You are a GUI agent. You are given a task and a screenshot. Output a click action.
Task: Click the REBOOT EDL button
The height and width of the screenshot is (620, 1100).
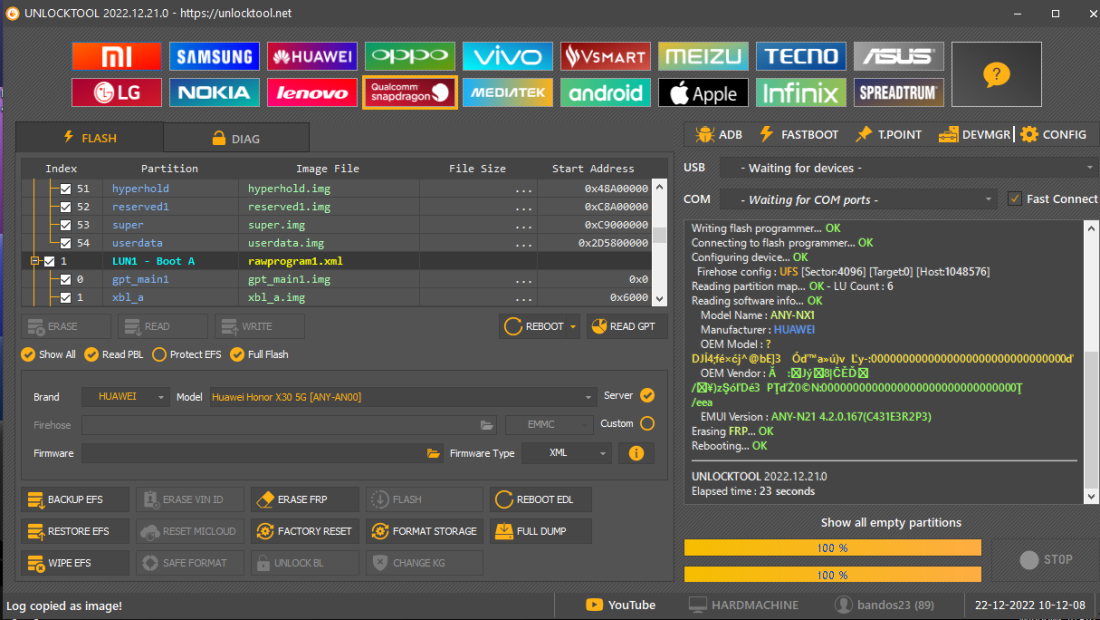[541, 499]
